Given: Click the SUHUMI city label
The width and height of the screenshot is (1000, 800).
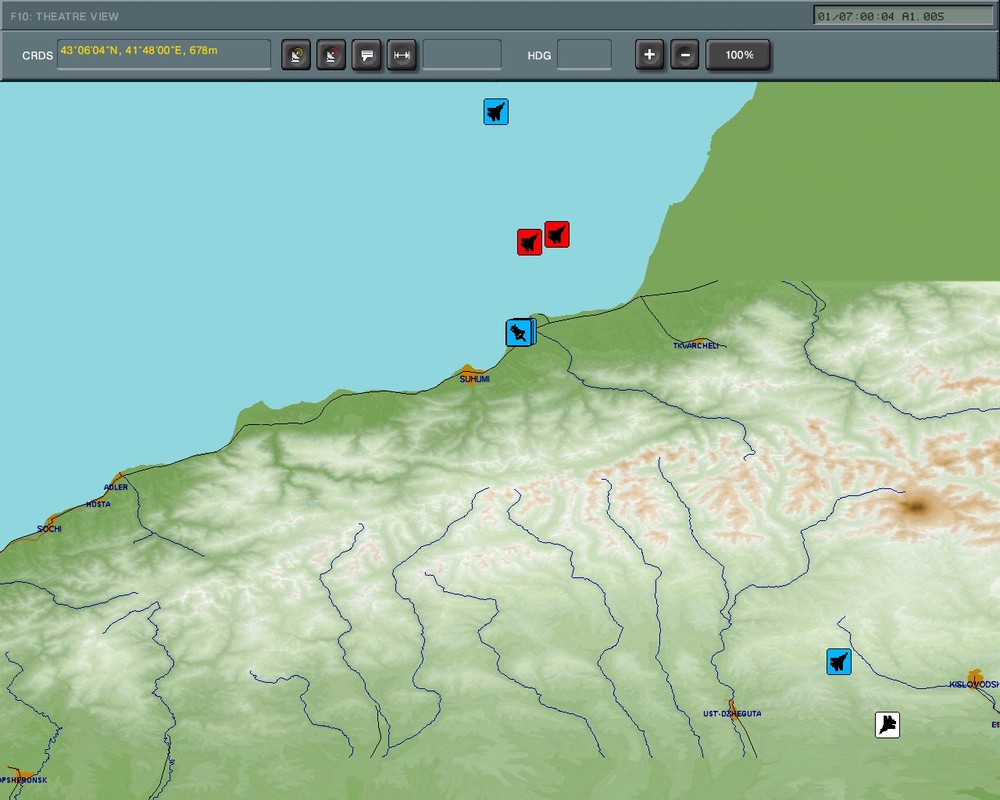Looking at the screenshot, I should 474,379.
